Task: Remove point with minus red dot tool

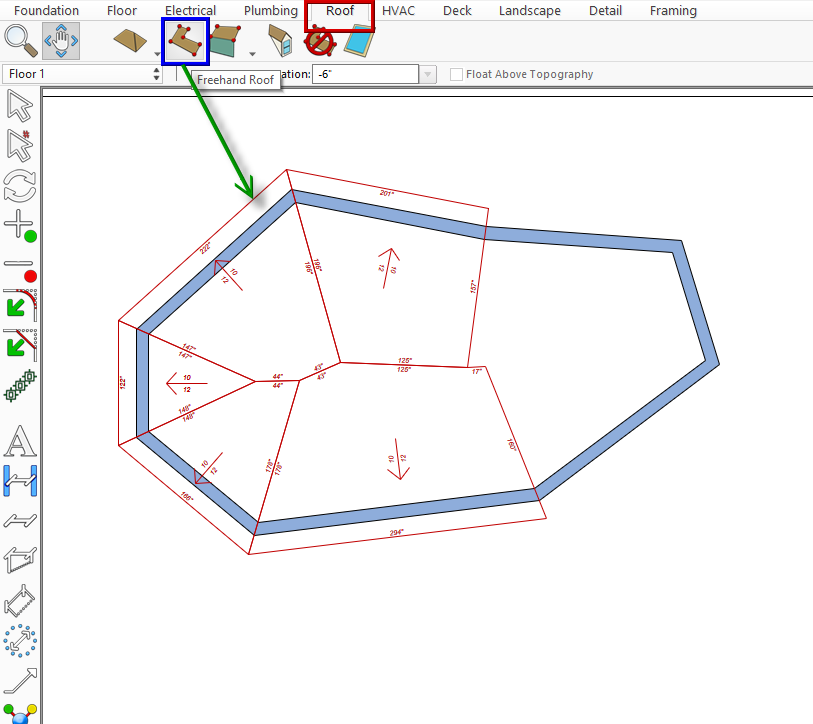Action: click(x=20, y=270)
